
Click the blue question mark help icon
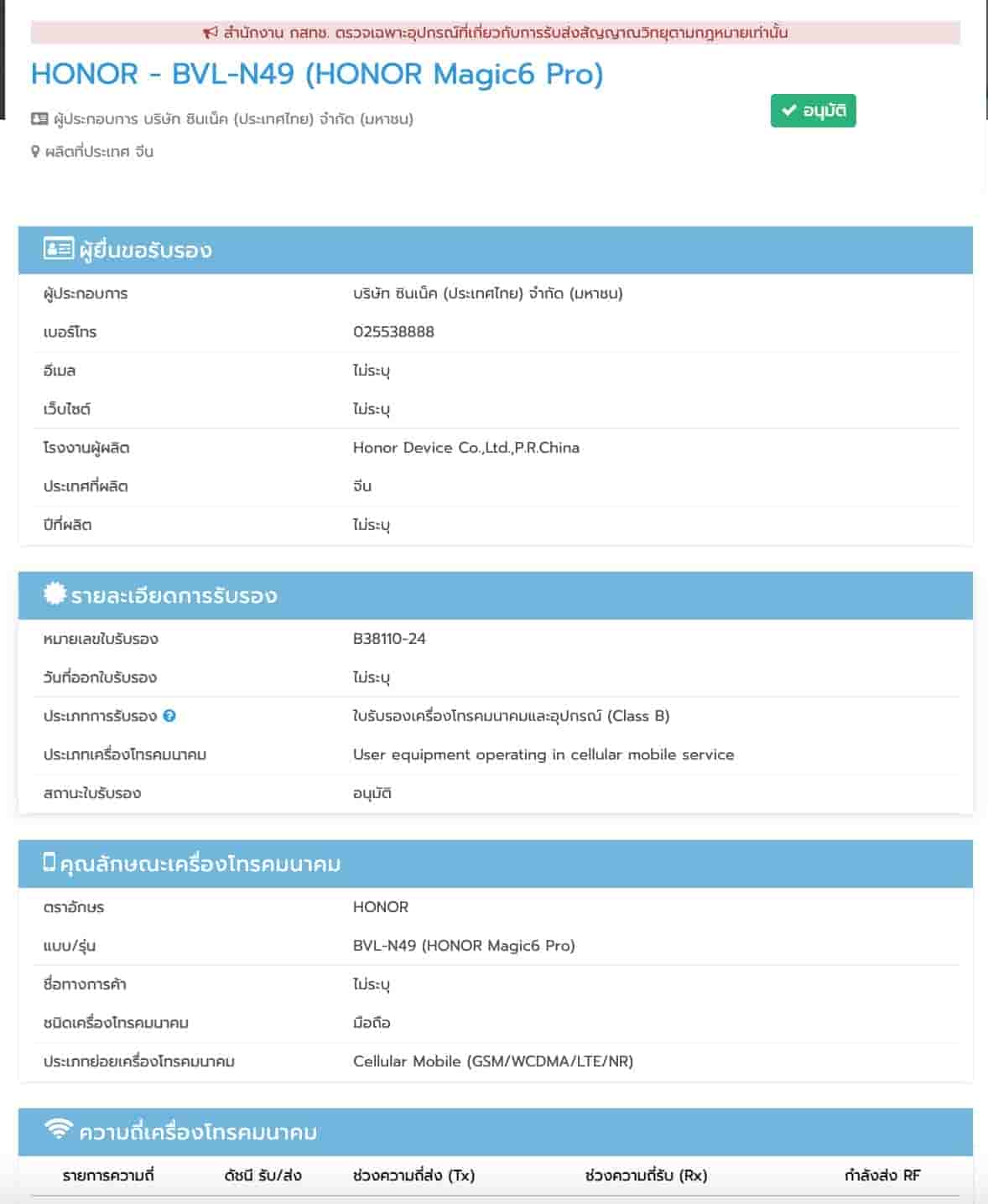169,716
